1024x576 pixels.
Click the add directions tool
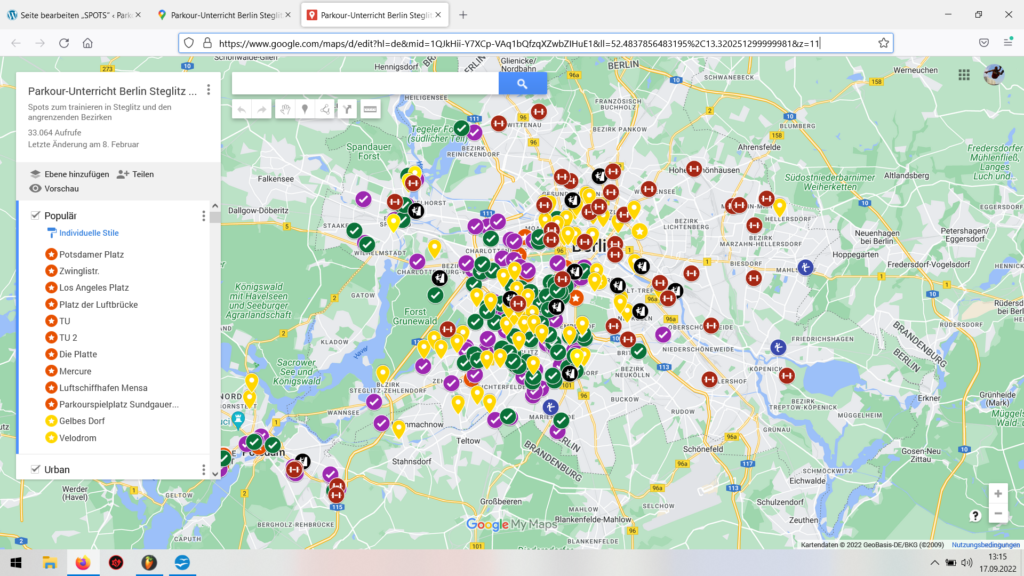click(x=347, y=109)
